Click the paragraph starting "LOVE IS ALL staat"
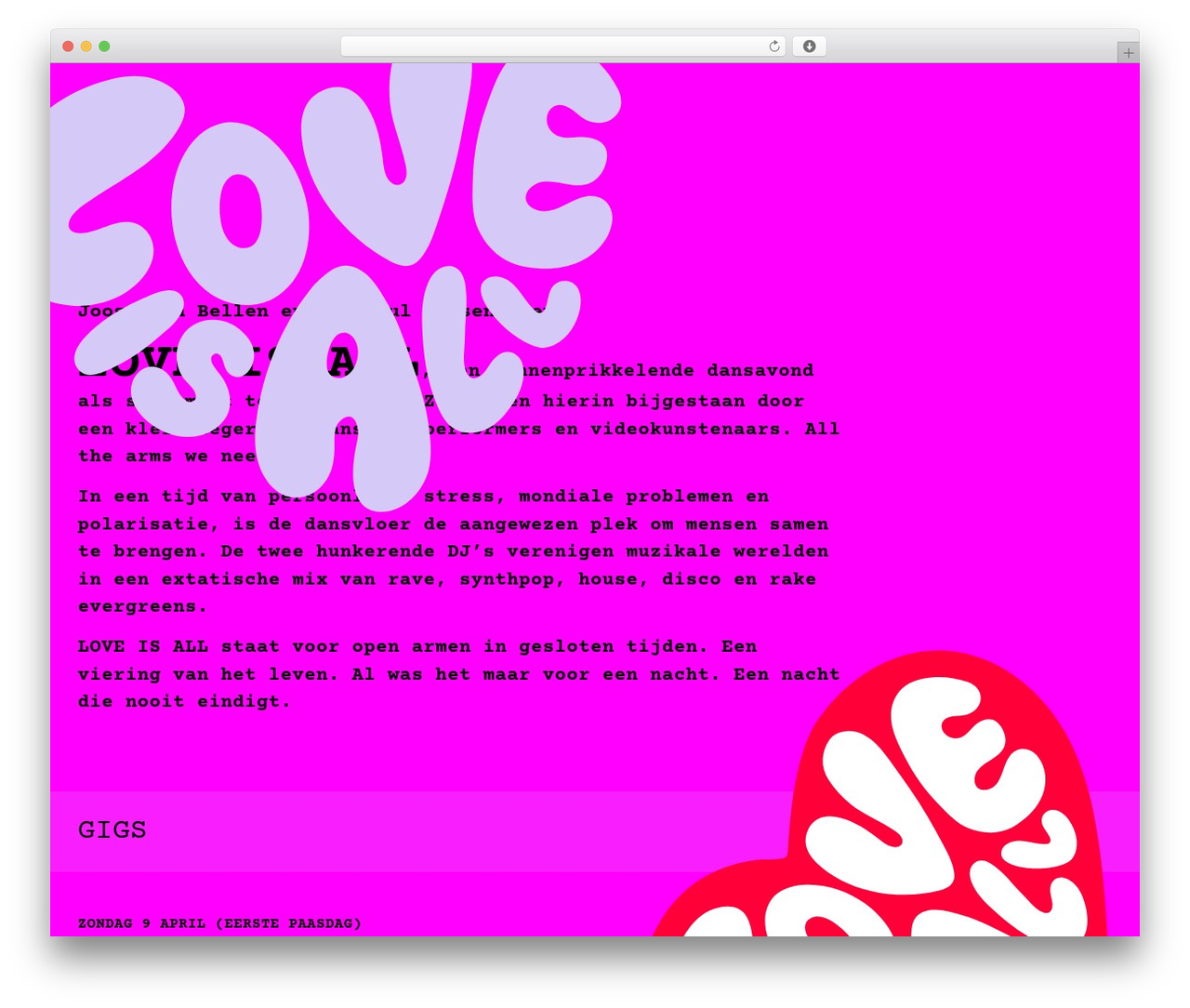1190x1008 pixels. (x=459, y=674)
